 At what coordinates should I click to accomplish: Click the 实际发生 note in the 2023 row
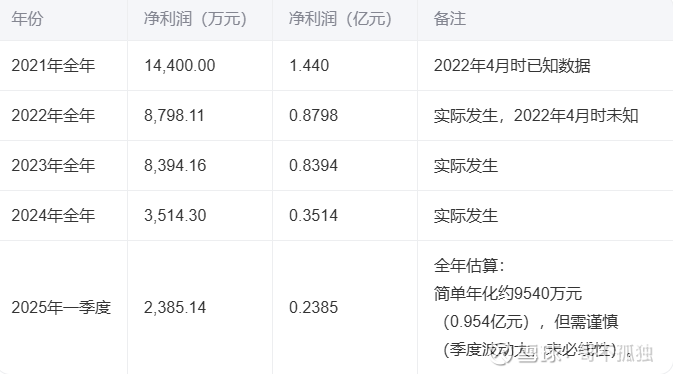pos(466,166)
